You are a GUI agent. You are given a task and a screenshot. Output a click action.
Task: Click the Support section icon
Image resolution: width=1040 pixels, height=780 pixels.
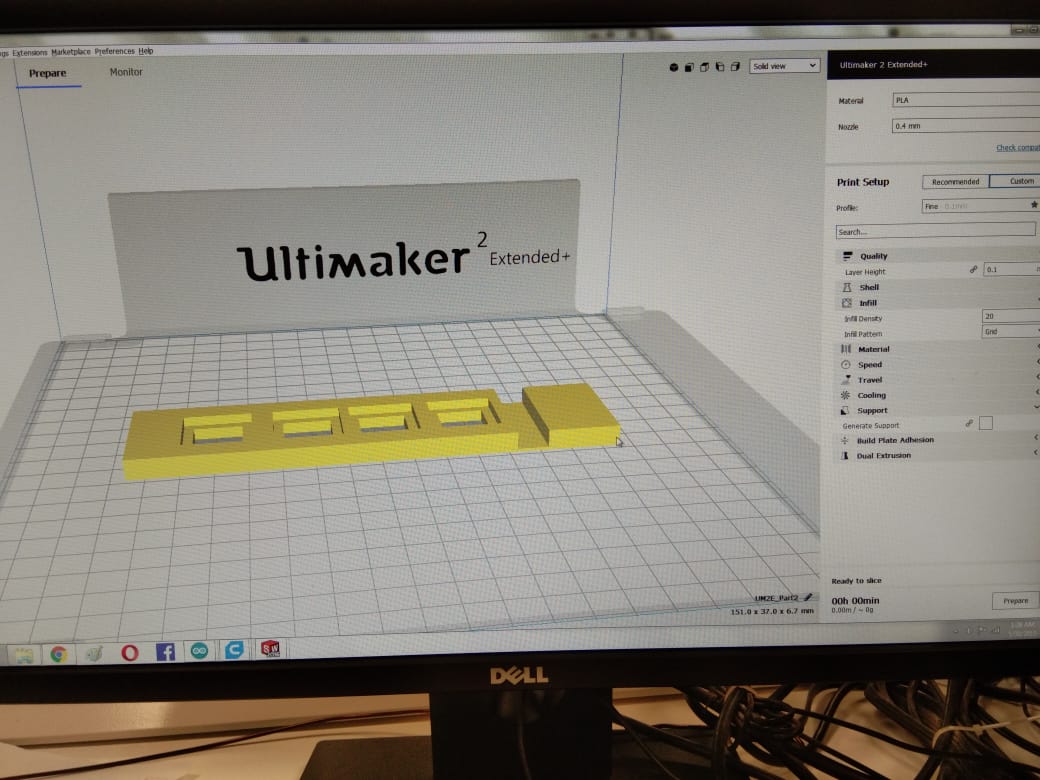coord(845,411)
